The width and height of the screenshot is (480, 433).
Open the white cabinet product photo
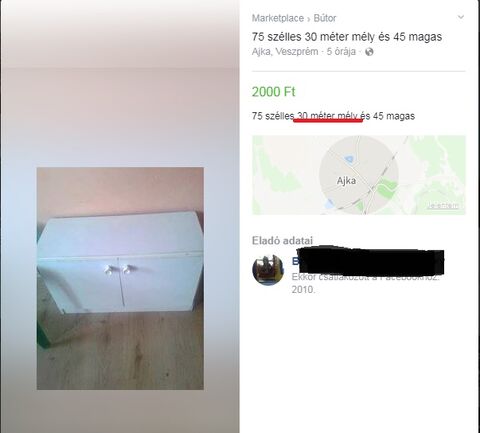click(x=120, y=278)
